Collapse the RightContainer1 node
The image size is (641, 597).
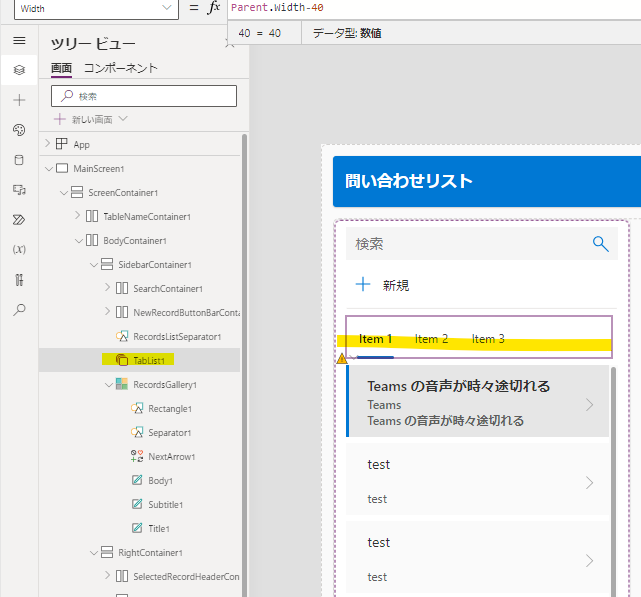[94, 553]
